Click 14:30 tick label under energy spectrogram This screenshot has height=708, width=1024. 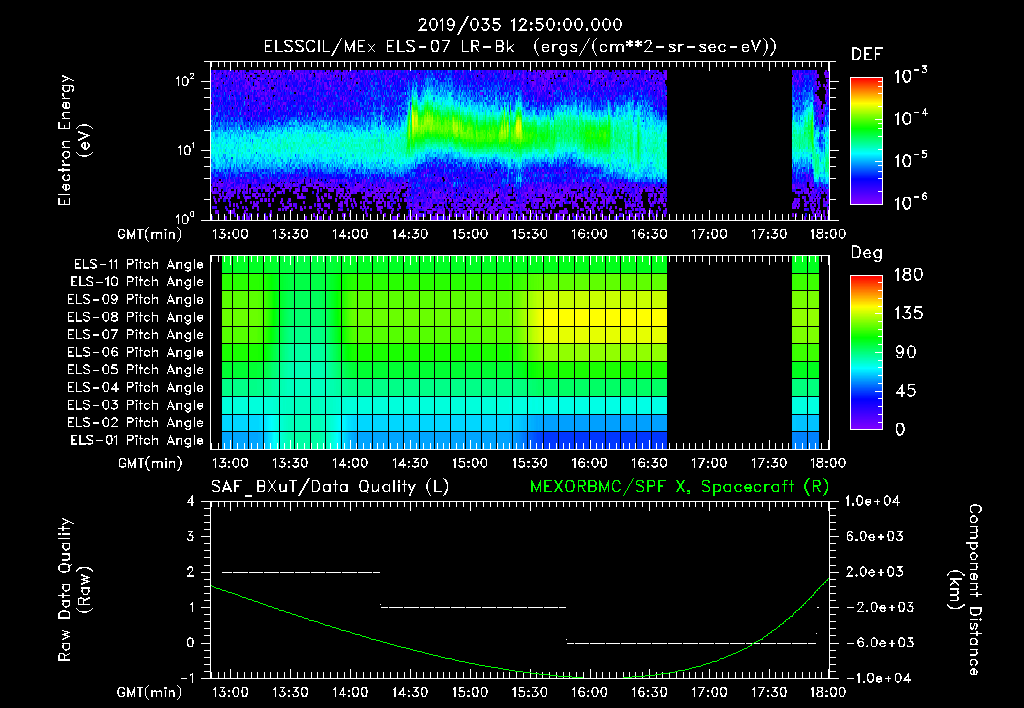tap(409, 234)
